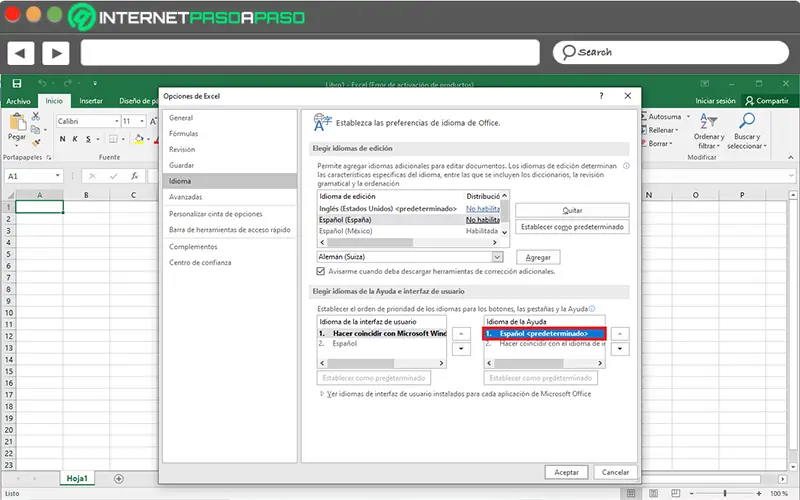Toggle underline S formatting
The width and height of the screenshot is (800, 500).
pyautogui.click(x=88, y=139)
